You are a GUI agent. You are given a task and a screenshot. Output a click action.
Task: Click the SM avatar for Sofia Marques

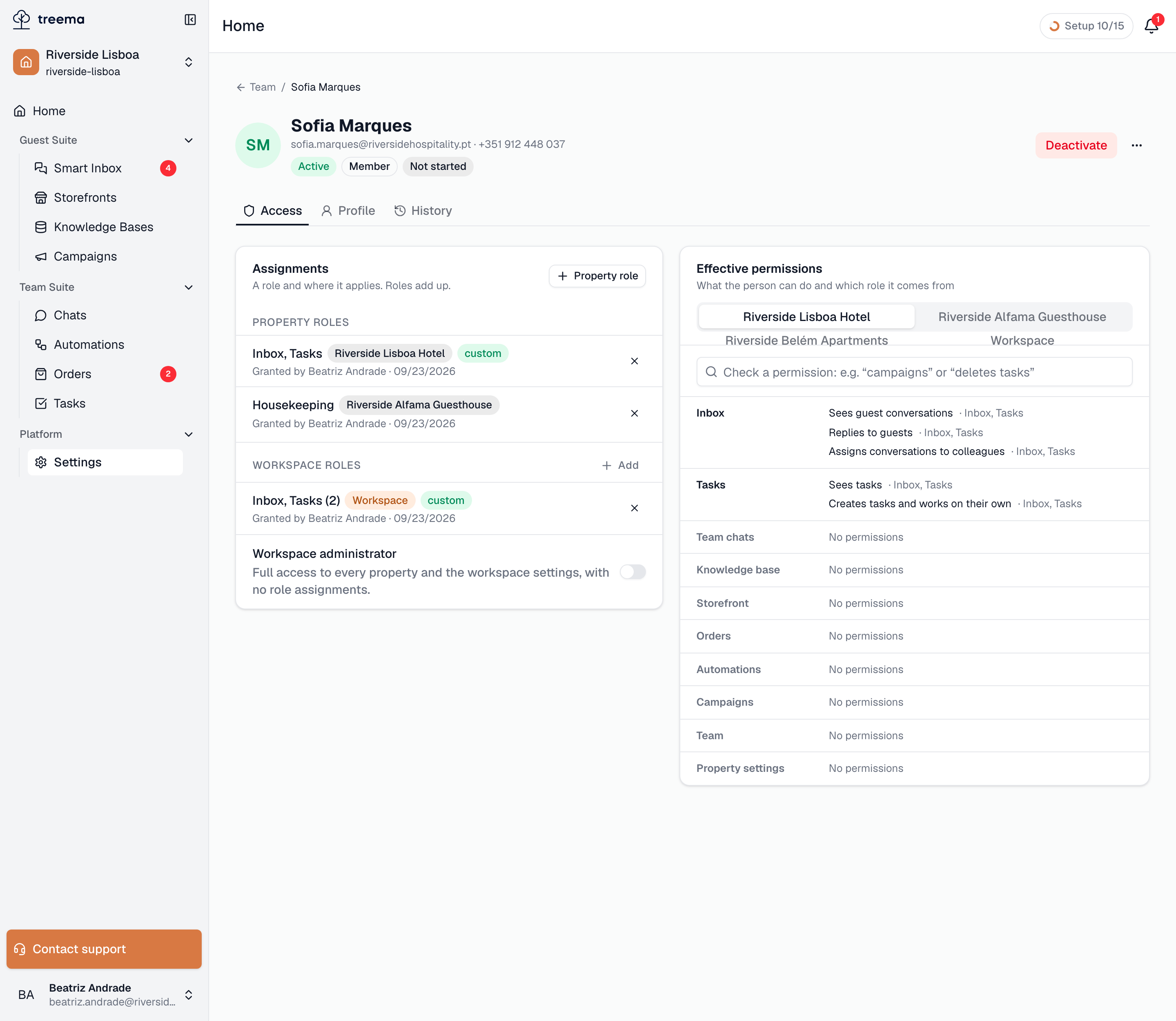click(258, 145)
